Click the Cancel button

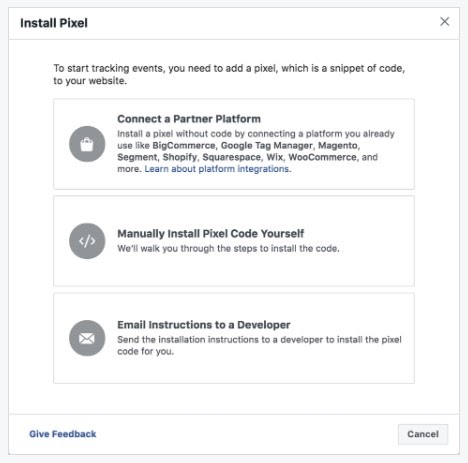423,434
